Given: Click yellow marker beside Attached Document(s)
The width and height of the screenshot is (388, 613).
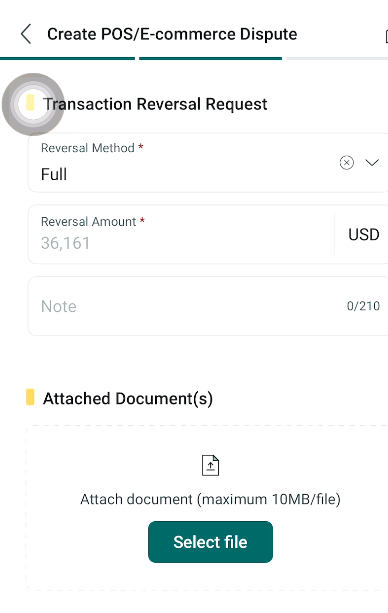Looking at the screenshot, I should (x=30, y=397).
